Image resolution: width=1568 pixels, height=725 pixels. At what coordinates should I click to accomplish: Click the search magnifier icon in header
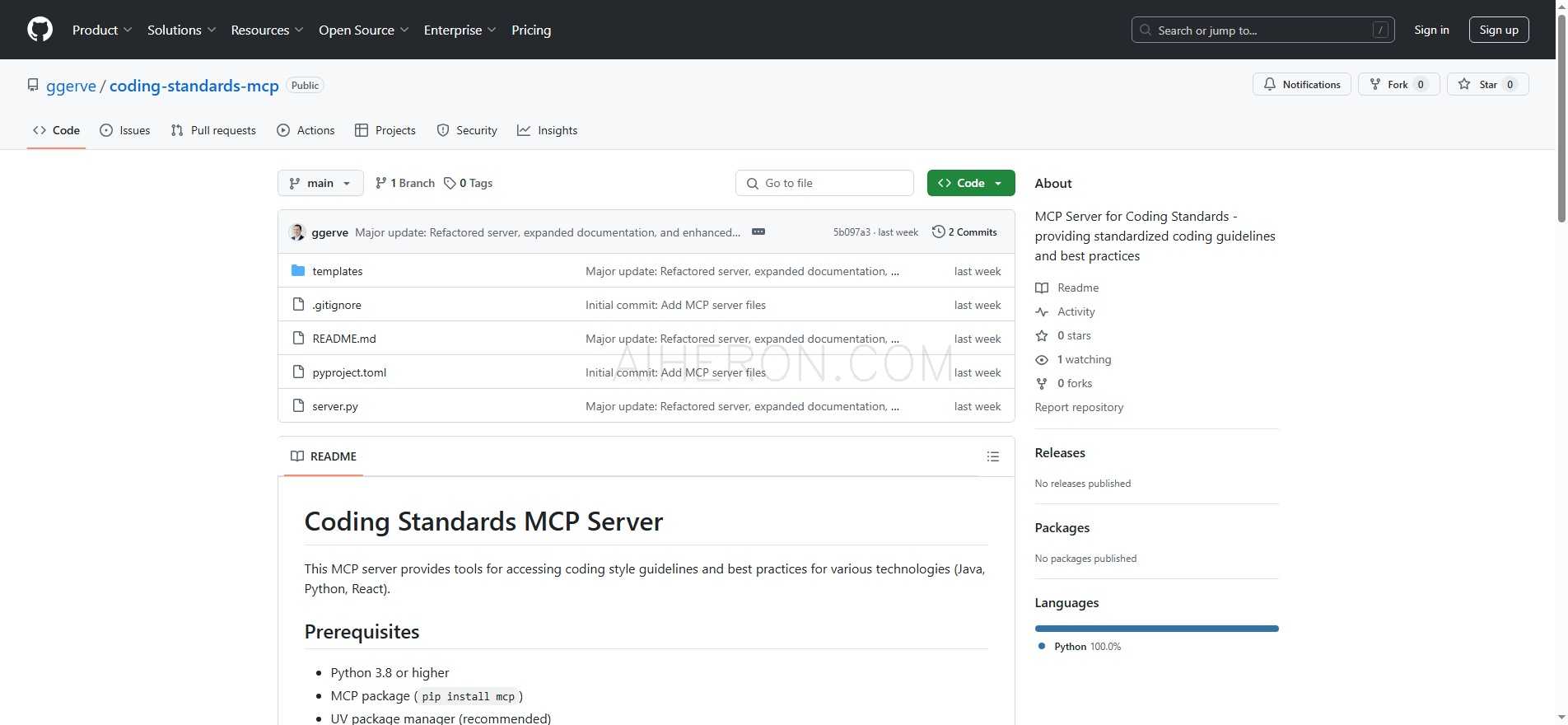point(1146,30)
